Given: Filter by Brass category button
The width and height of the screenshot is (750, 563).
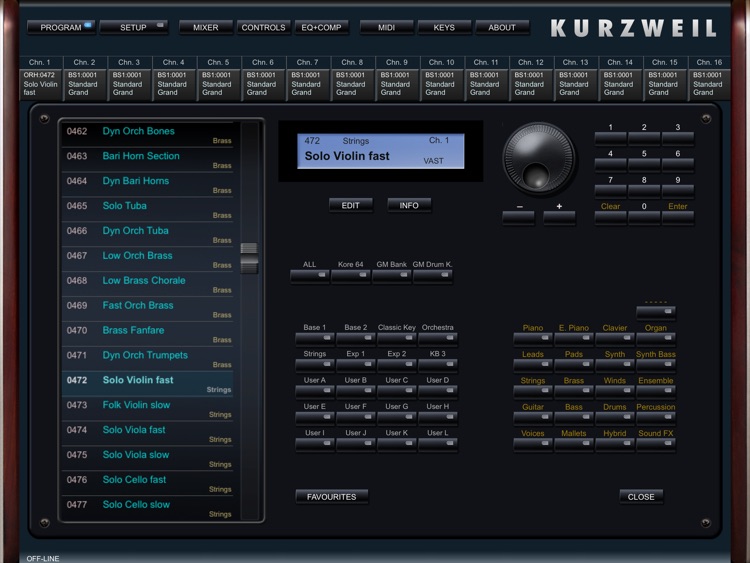Looking at the screenshot, I should [574, 391].
